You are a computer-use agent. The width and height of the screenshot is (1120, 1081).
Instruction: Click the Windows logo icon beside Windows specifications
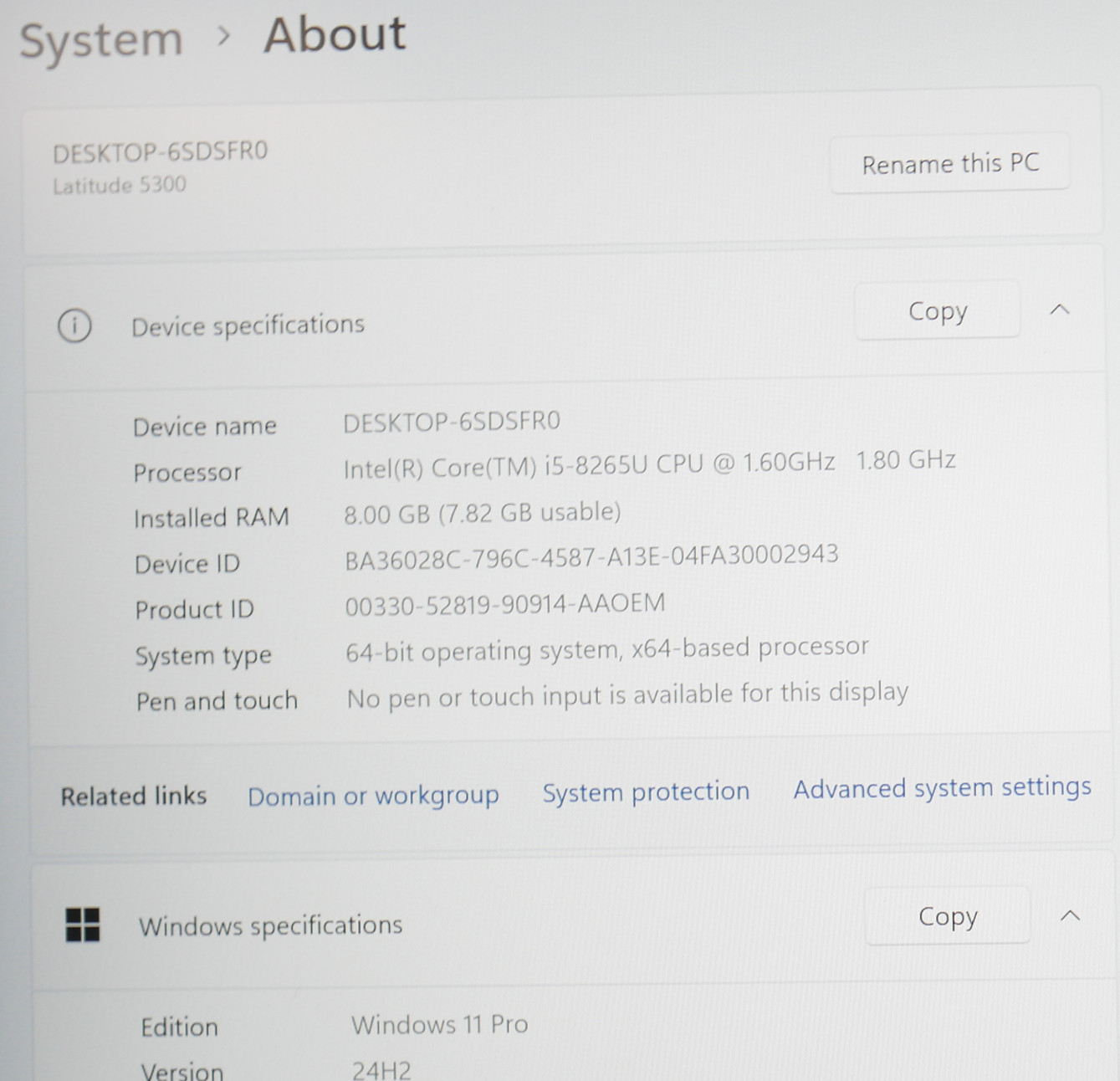pyautogui.click(x=83, y=925)
